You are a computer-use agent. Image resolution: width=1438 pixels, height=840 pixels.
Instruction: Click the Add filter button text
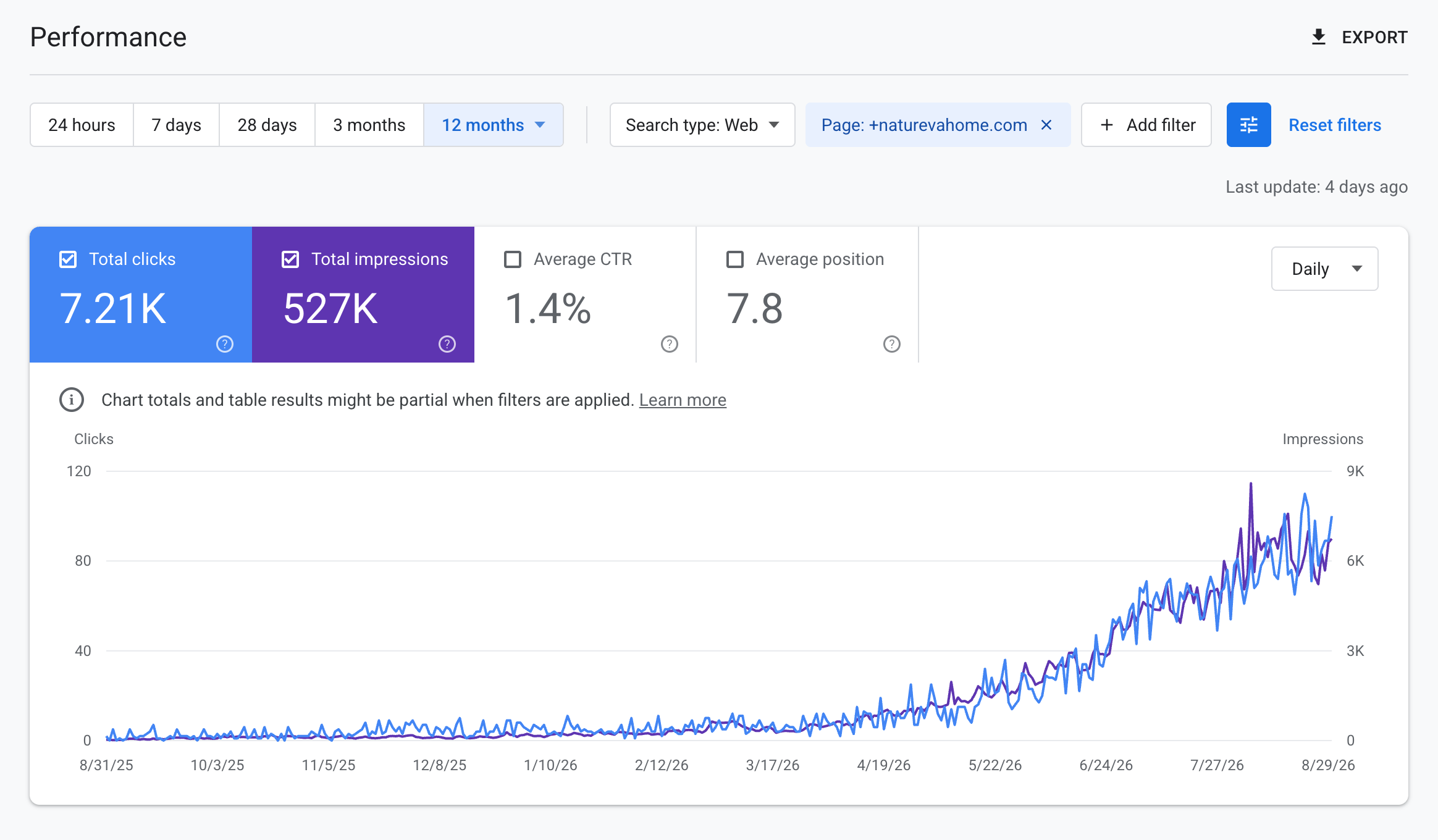click(x=1161, y=125)
